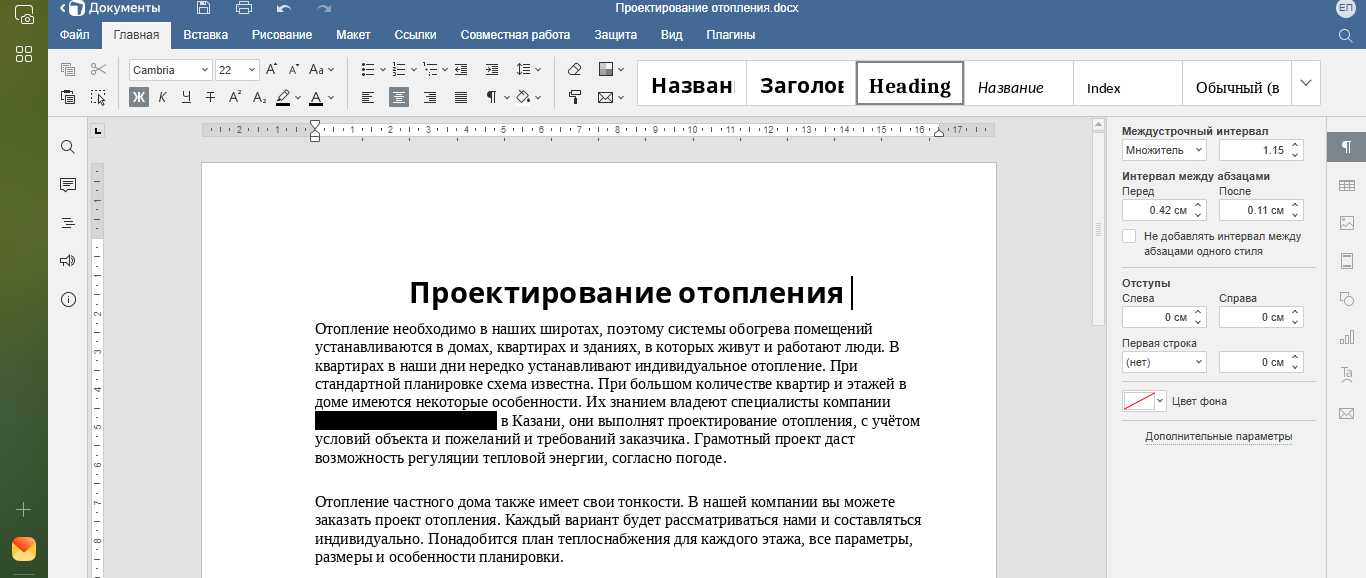Toggle subscript formatting

(259, 97)
